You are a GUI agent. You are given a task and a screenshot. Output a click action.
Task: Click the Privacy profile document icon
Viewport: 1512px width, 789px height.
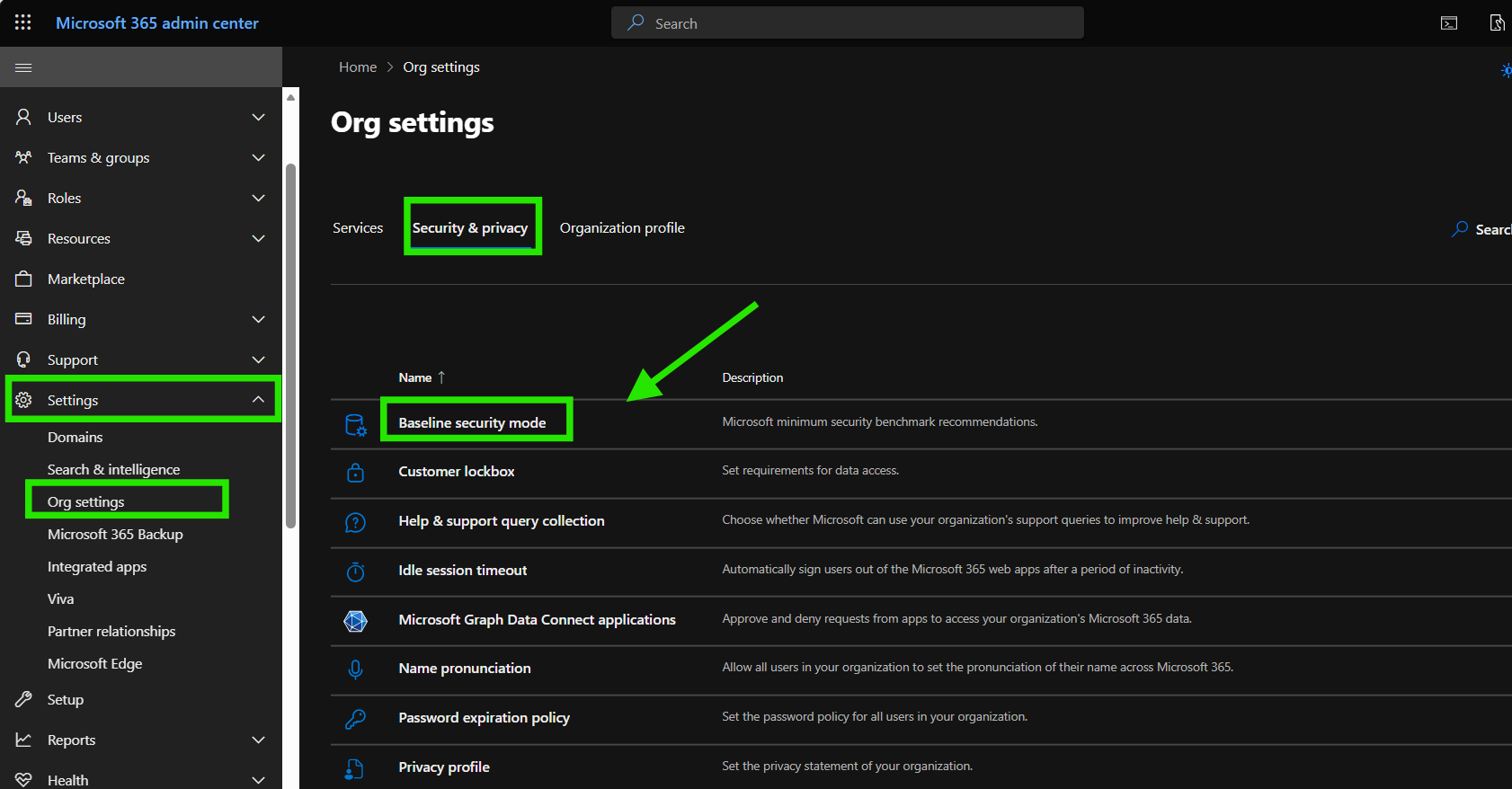355,768
